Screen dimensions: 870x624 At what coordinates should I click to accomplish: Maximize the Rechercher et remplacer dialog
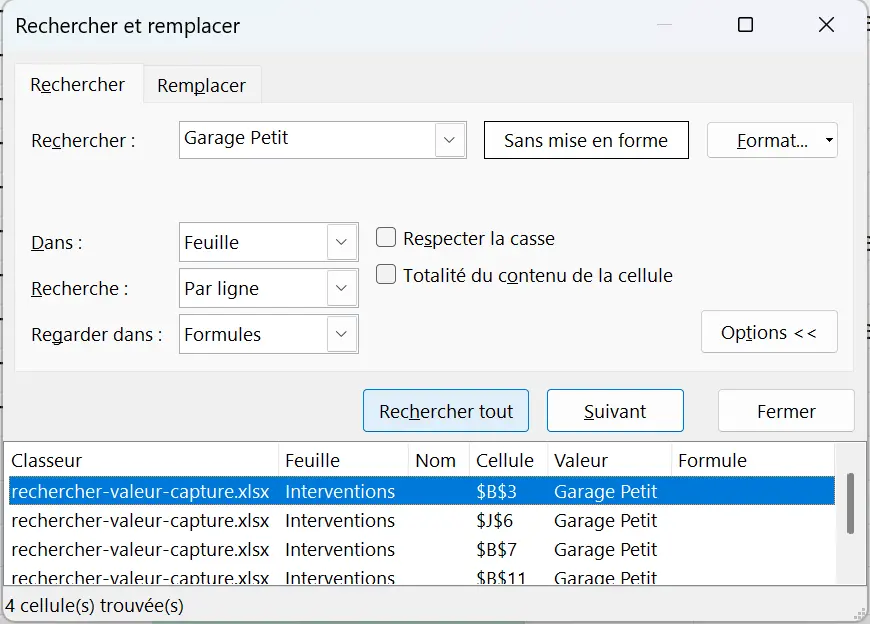pyautogui.click(x=745, y=24)
